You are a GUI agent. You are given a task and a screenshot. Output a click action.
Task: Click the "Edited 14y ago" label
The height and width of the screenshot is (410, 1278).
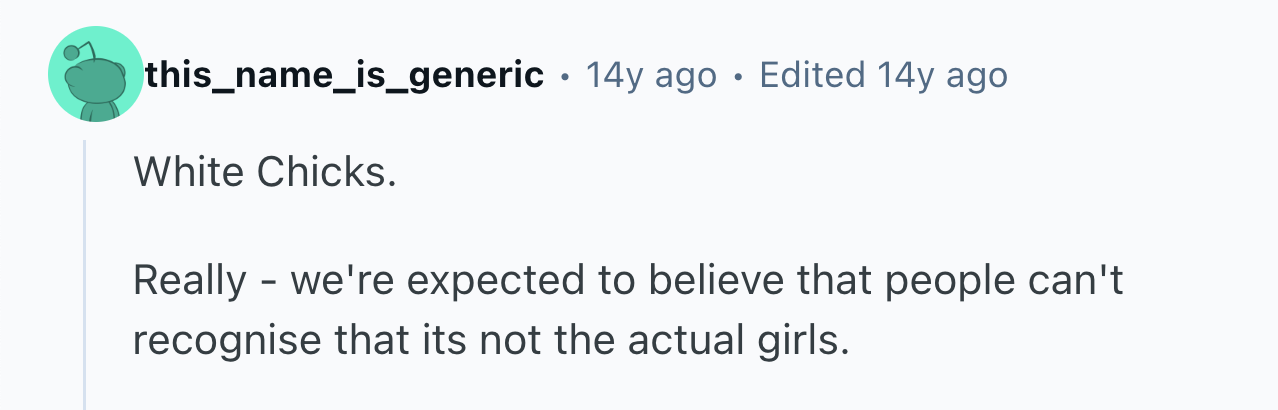[883, 75]
